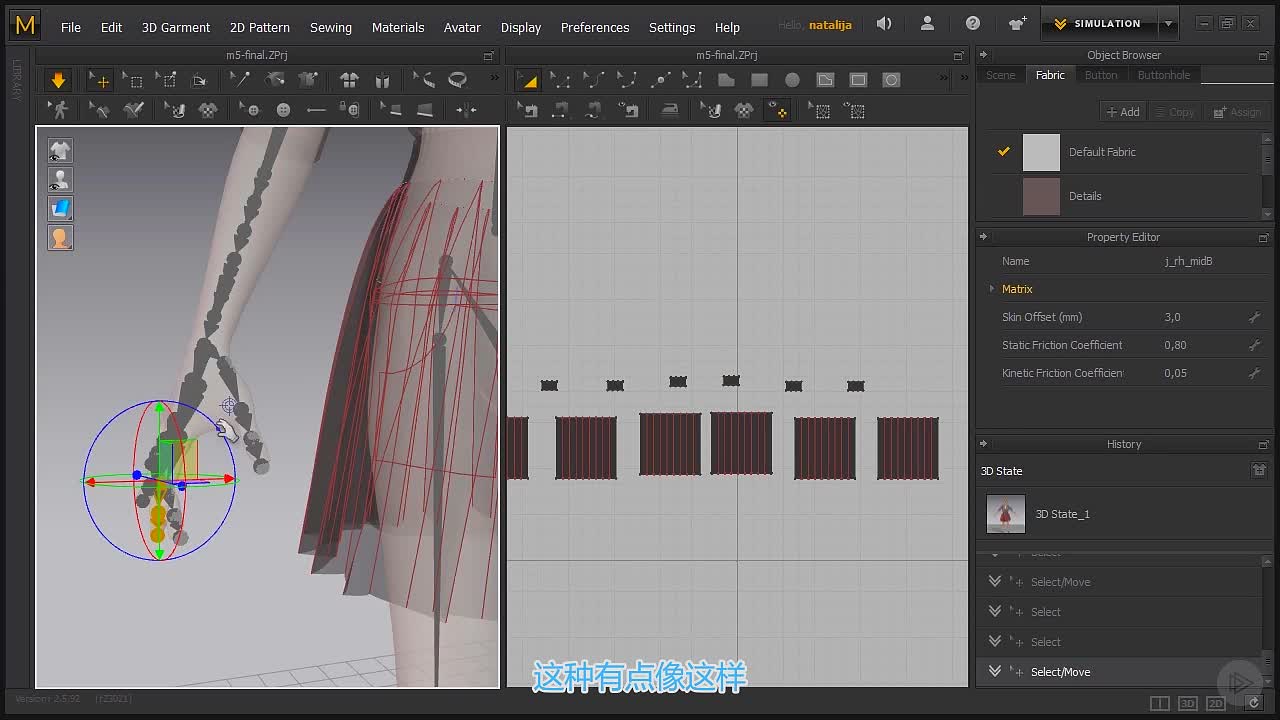The width and height of the screenshot is (1280, 720).
Task: Click the Steam iron tool
Action: click(x=669, y=110)
